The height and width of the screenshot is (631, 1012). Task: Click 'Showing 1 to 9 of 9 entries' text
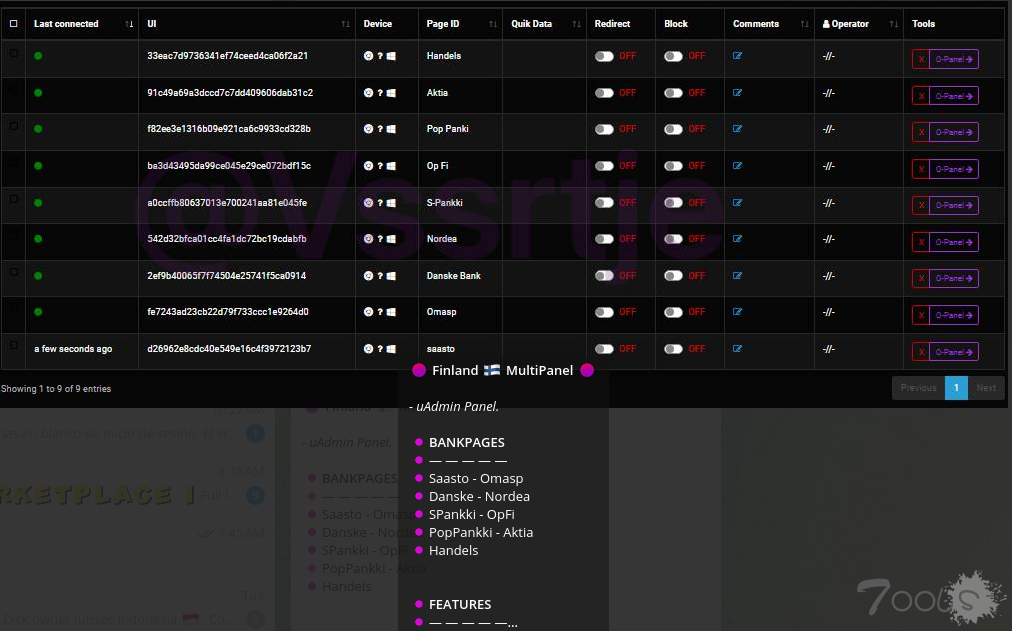tap(56, 389)
